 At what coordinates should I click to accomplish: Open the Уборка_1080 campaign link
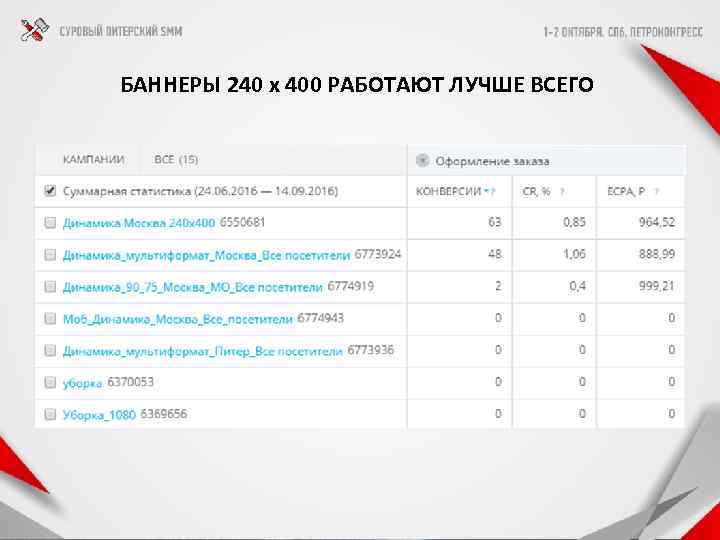[x=99, y=415]
